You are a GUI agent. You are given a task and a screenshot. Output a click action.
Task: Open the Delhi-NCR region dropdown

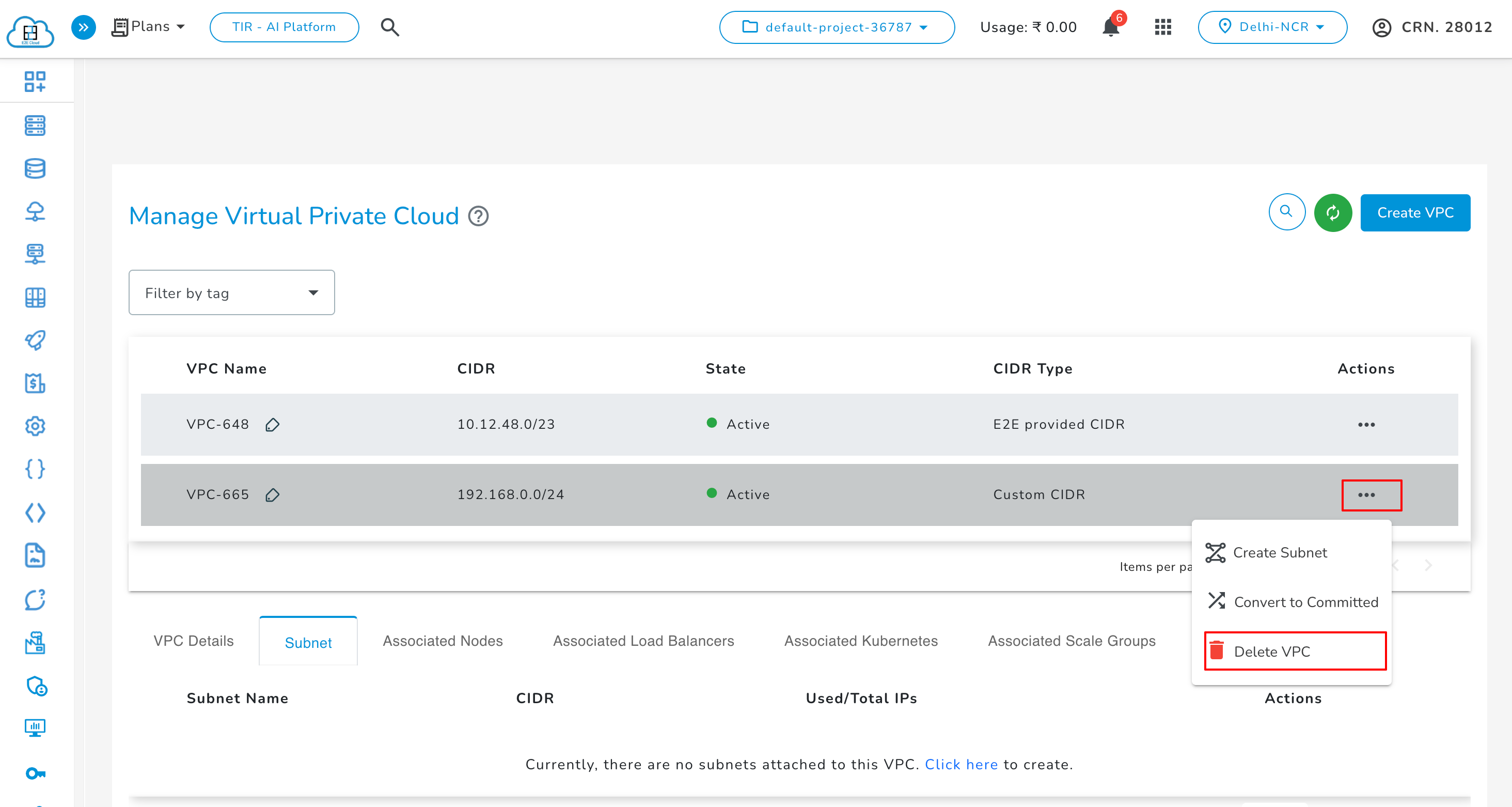1272,27
